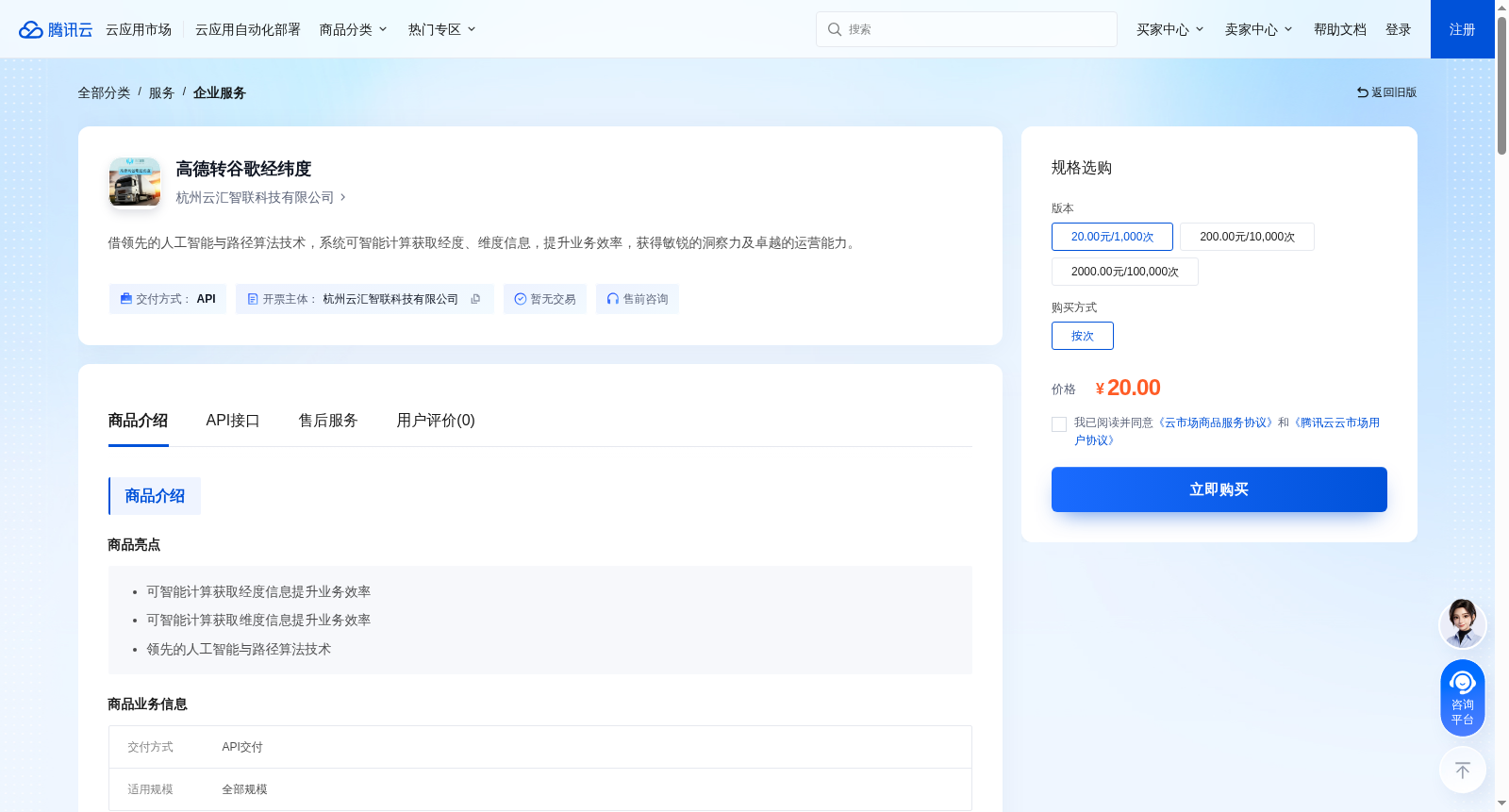This screenshot has height=812, width=1509.
Task: Click into the 搜索 input field
Action: (x=967, y=29)
